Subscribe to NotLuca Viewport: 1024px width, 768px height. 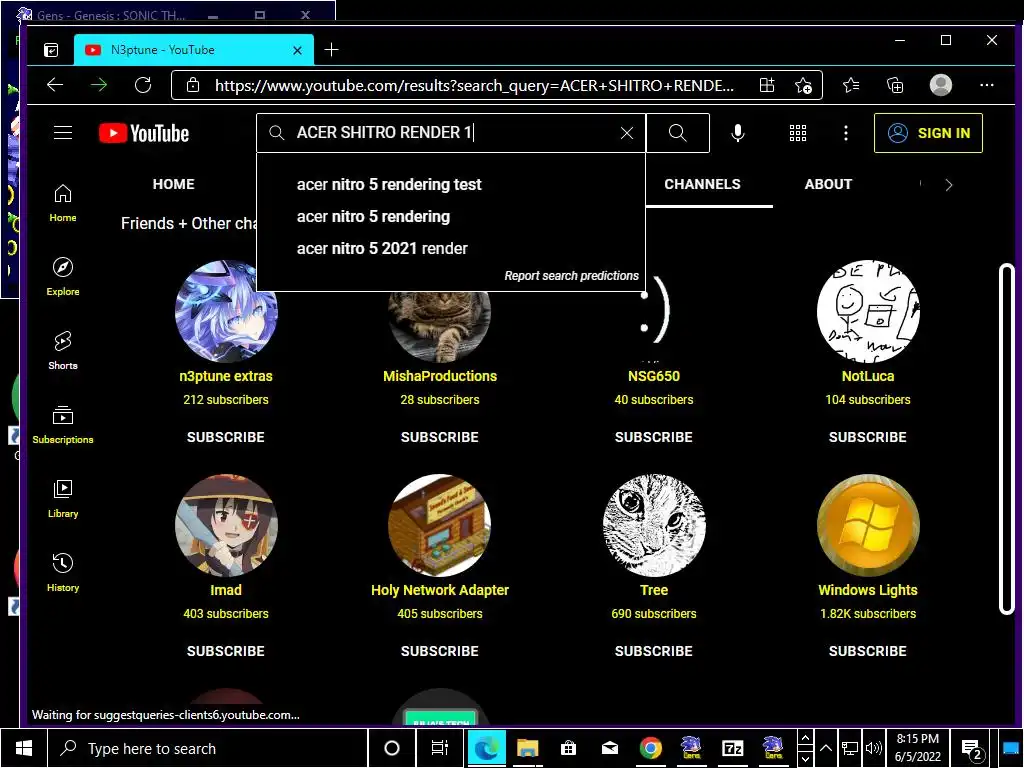867,437
